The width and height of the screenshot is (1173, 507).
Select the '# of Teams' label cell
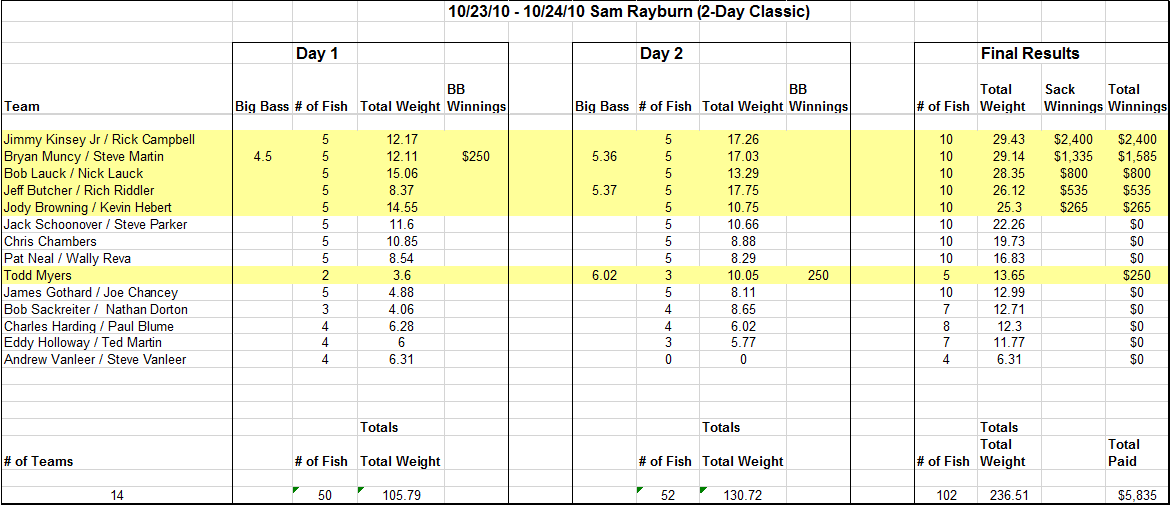point(38,461)
